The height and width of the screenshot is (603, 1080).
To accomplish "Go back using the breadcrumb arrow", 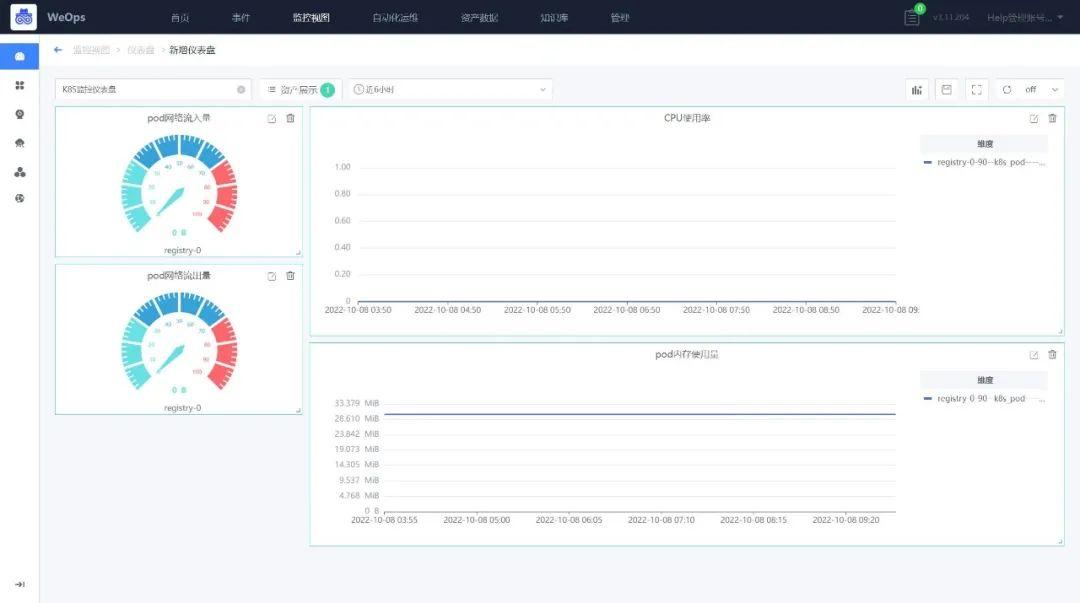I will coord(58,50).
